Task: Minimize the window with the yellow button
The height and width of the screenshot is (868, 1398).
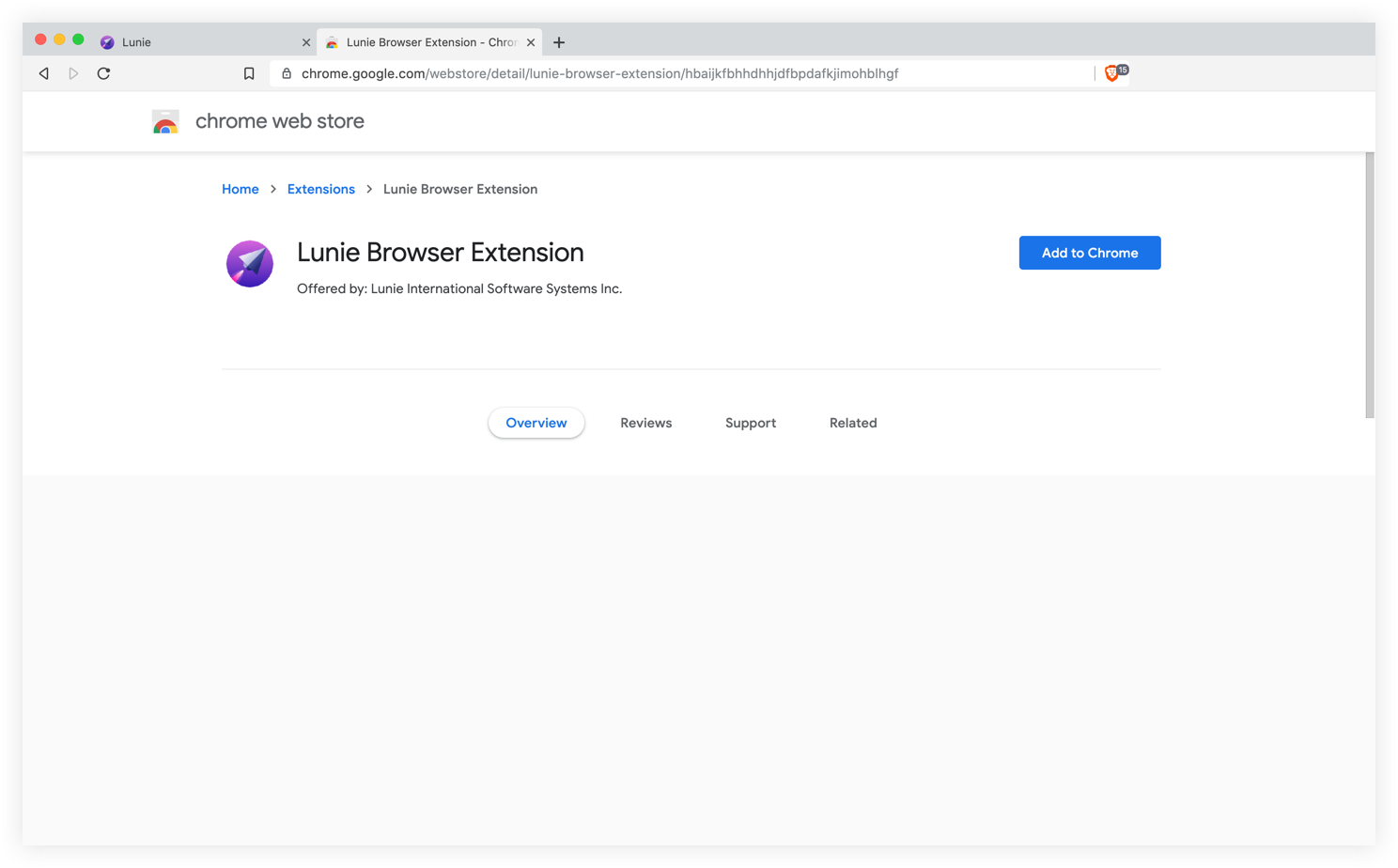Action: click(x=59, y=39)
